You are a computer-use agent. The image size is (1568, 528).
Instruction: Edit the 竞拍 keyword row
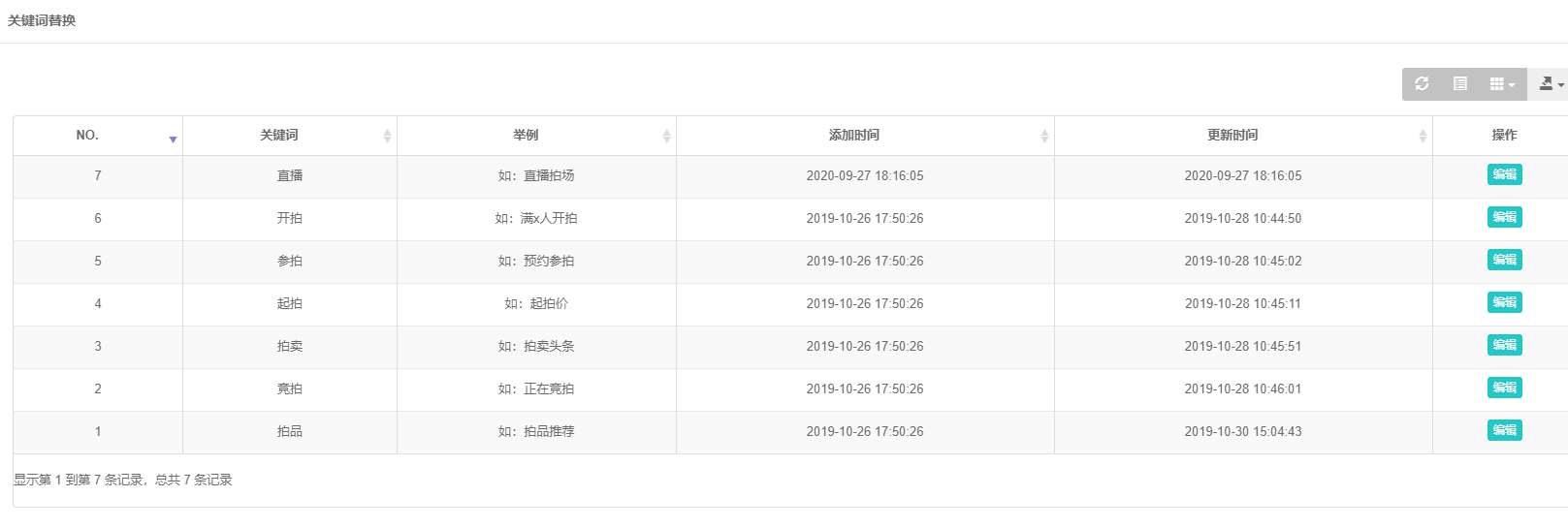tap(1504, 388)
